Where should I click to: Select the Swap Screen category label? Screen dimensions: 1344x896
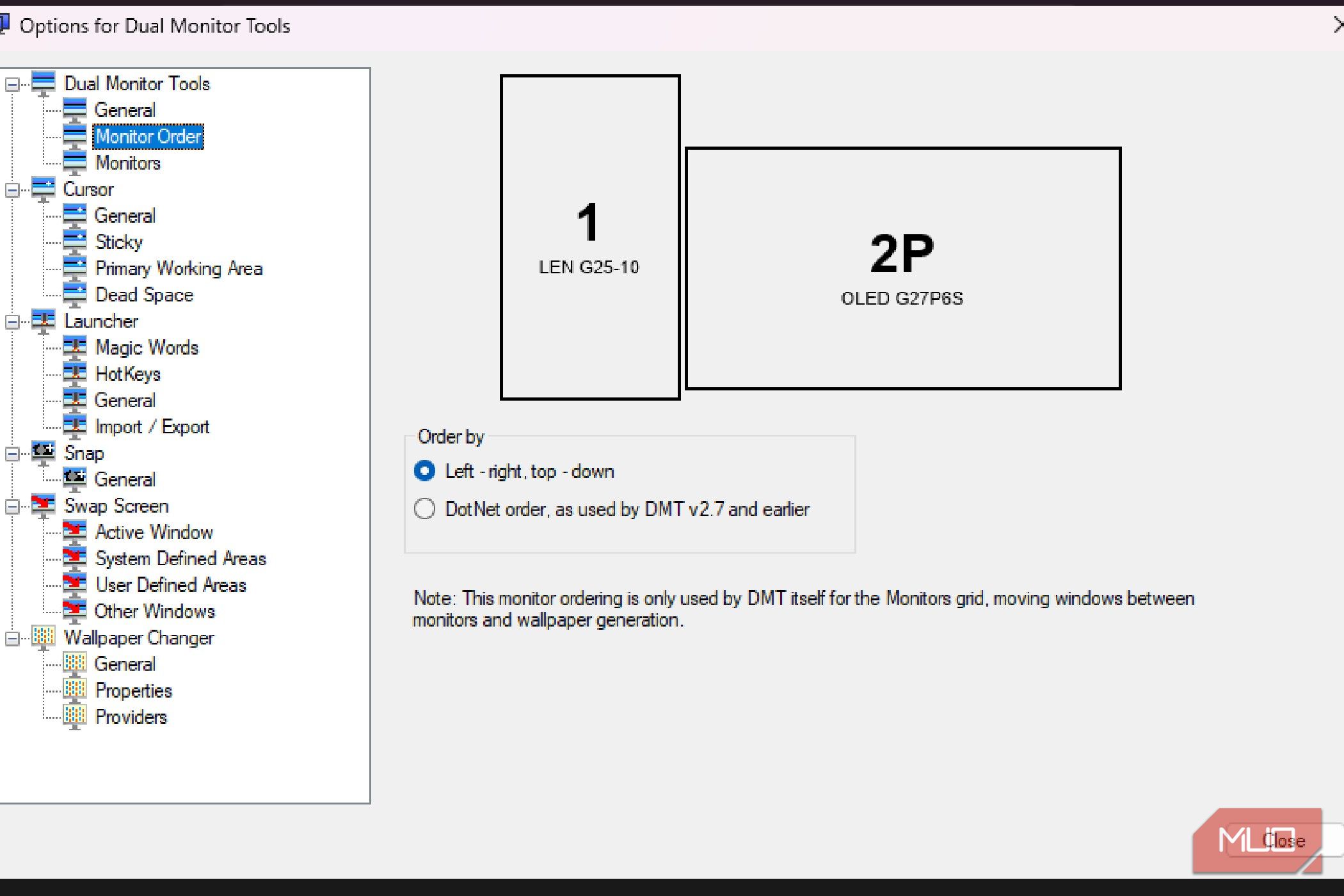(116, 506)
